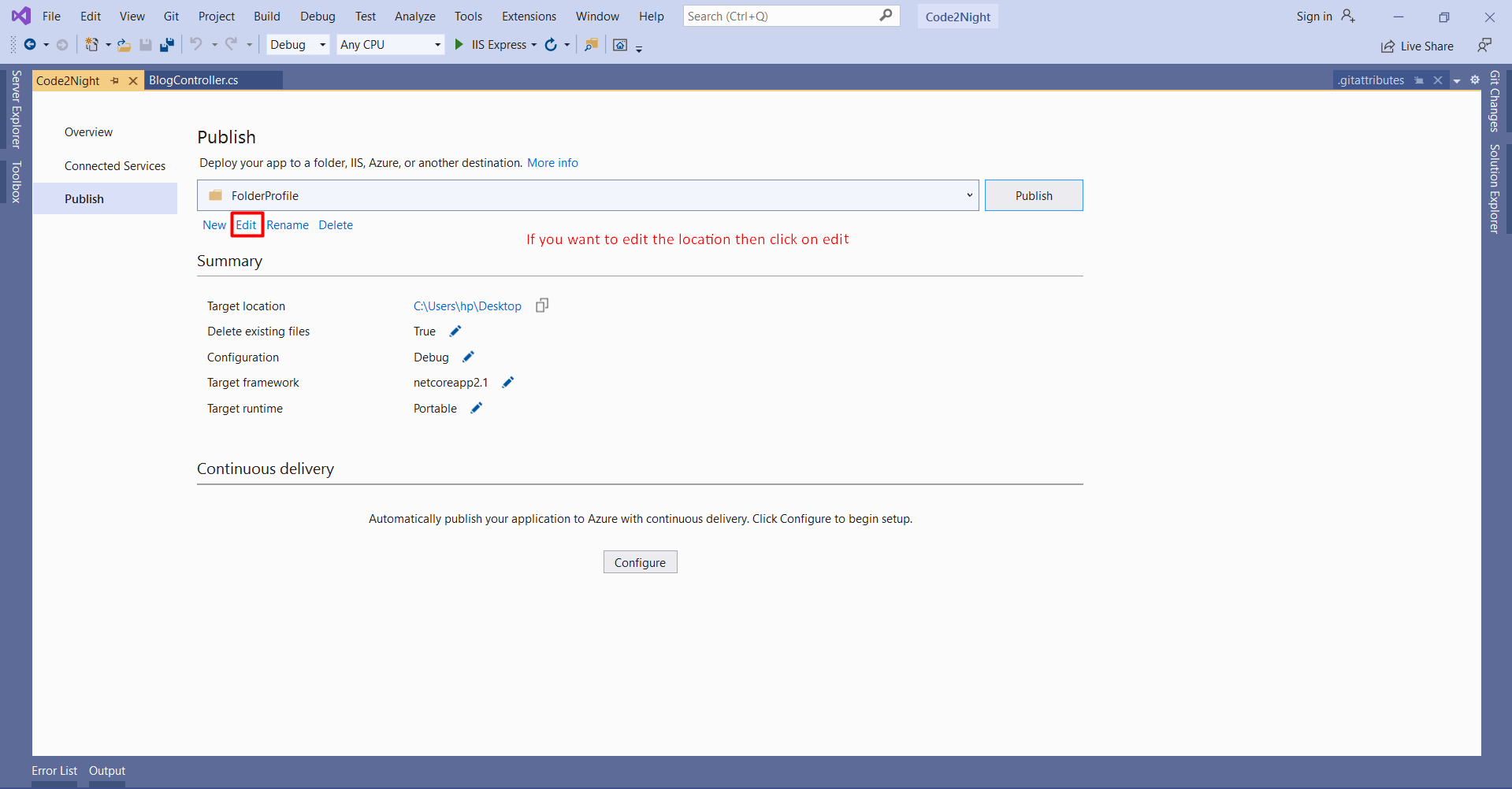Screen dimensions: 1512x789
Task: Open the Analyze menu
Action: point(415,16)
